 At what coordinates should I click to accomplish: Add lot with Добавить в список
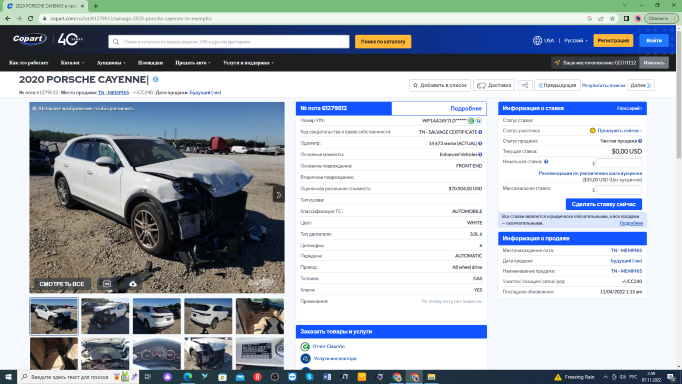click(x=440, y=85)
